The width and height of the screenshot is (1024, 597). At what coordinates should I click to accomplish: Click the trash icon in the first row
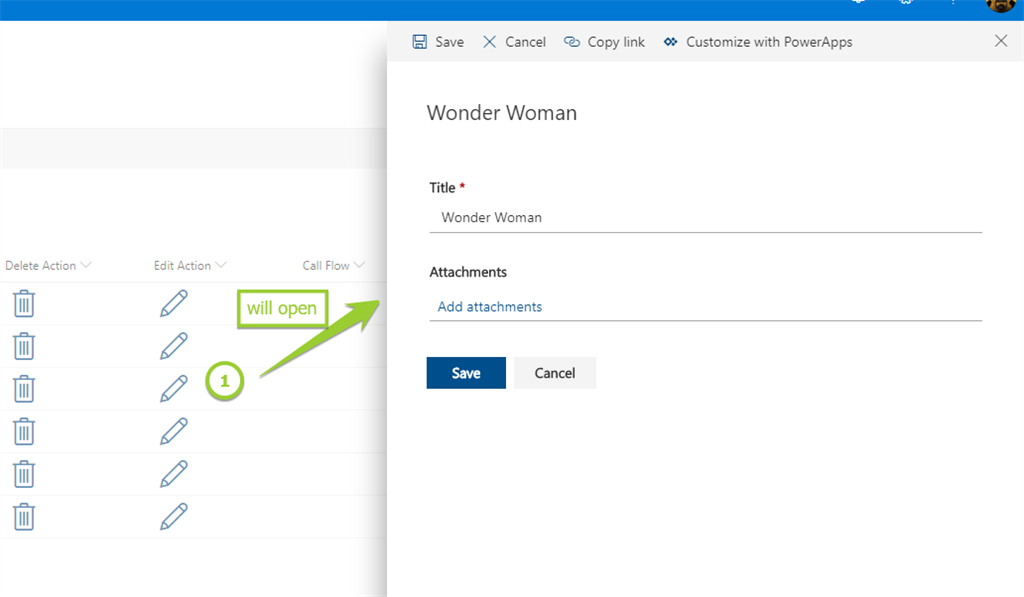coord(24,303)
